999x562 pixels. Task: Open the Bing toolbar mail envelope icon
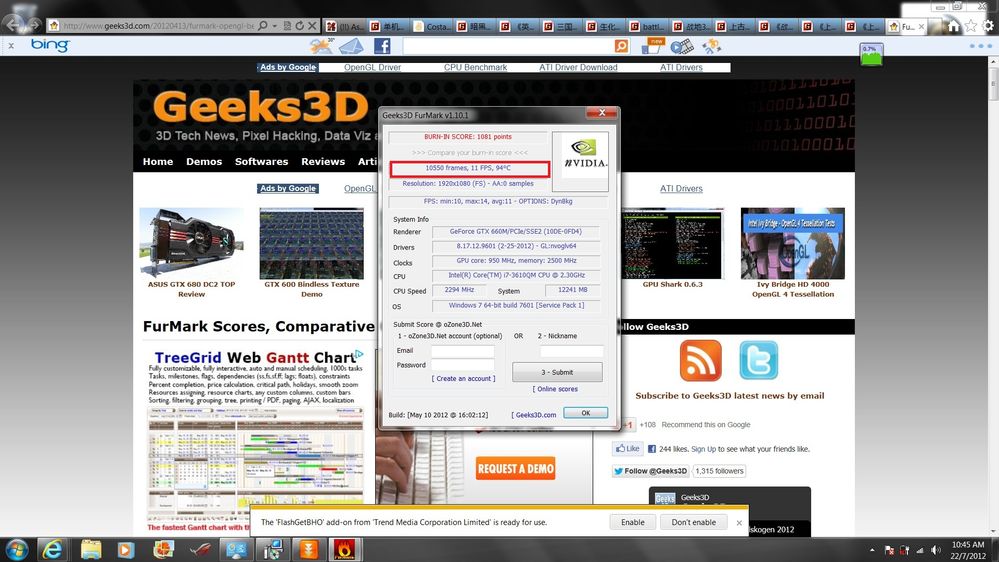coord(351,46)
